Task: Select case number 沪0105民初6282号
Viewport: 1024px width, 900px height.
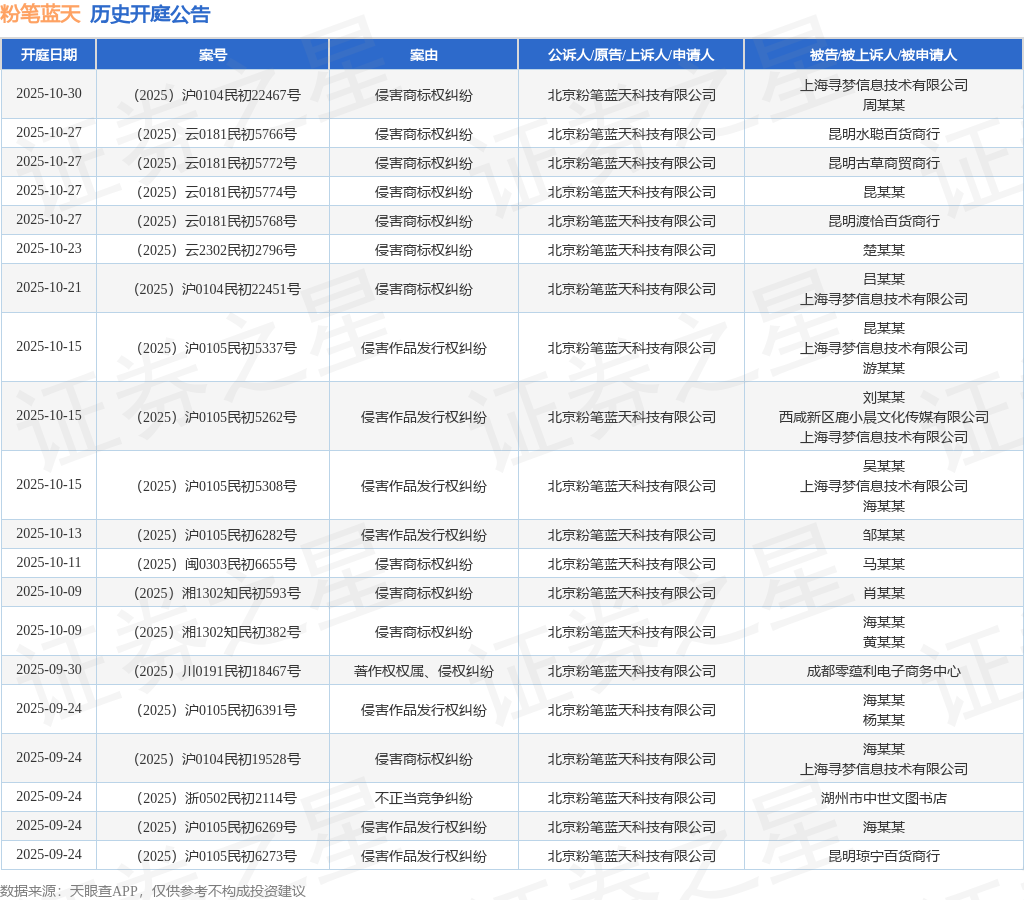Action: (x=217, y=535)
